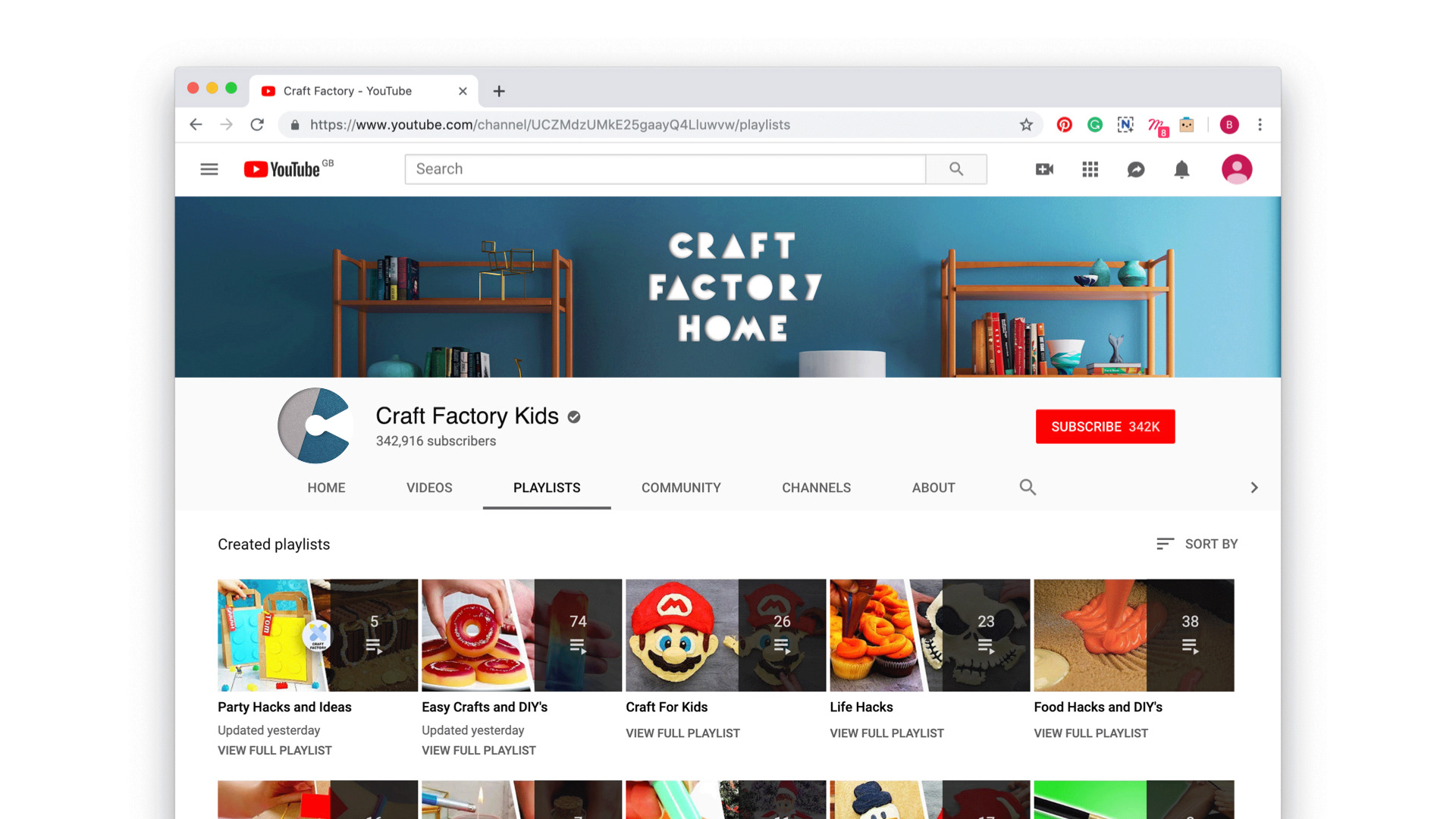
Task: Go back with browser back arrow
Action: (x=196, y=124)
